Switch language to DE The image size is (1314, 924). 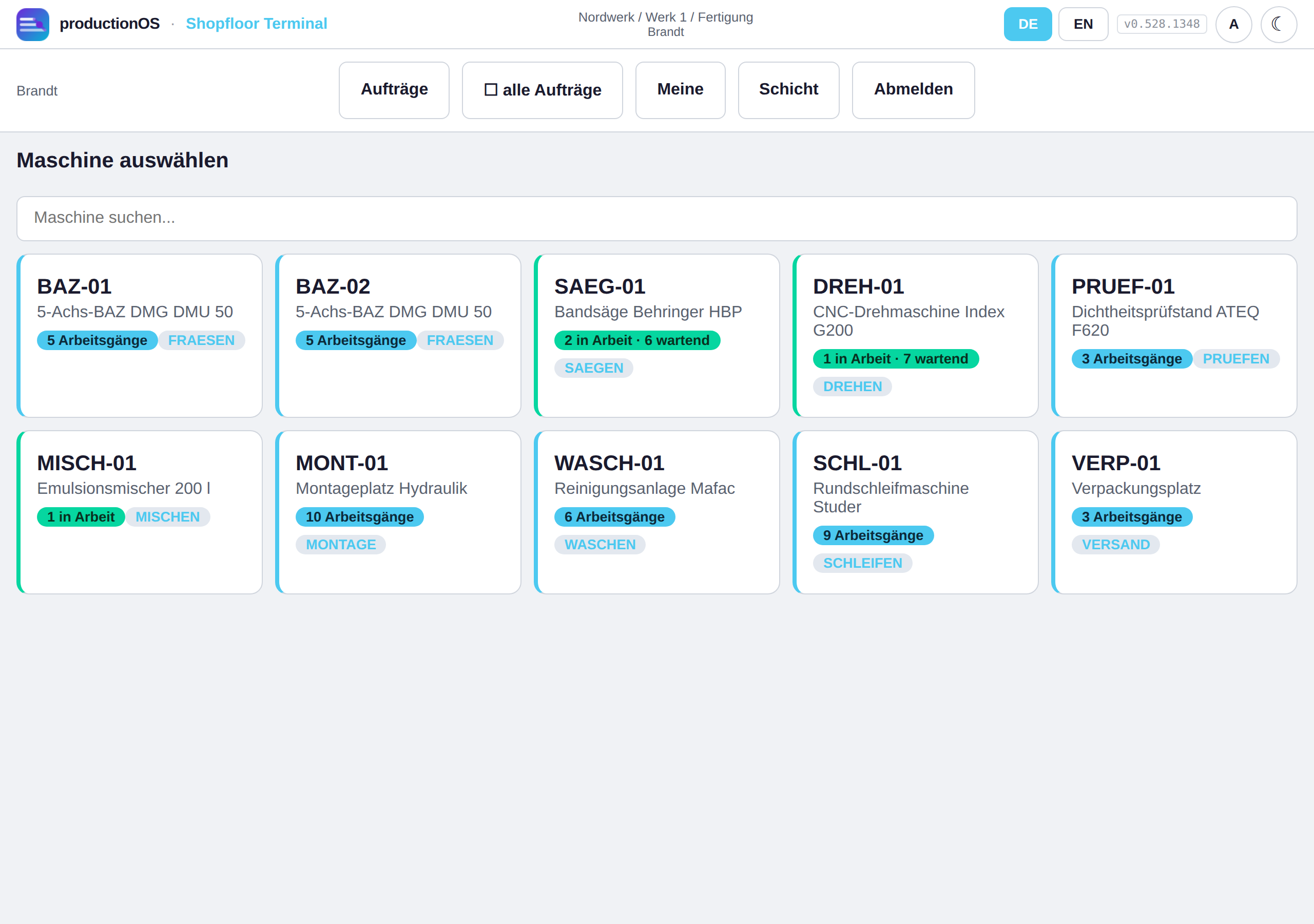pos(1027,24)
